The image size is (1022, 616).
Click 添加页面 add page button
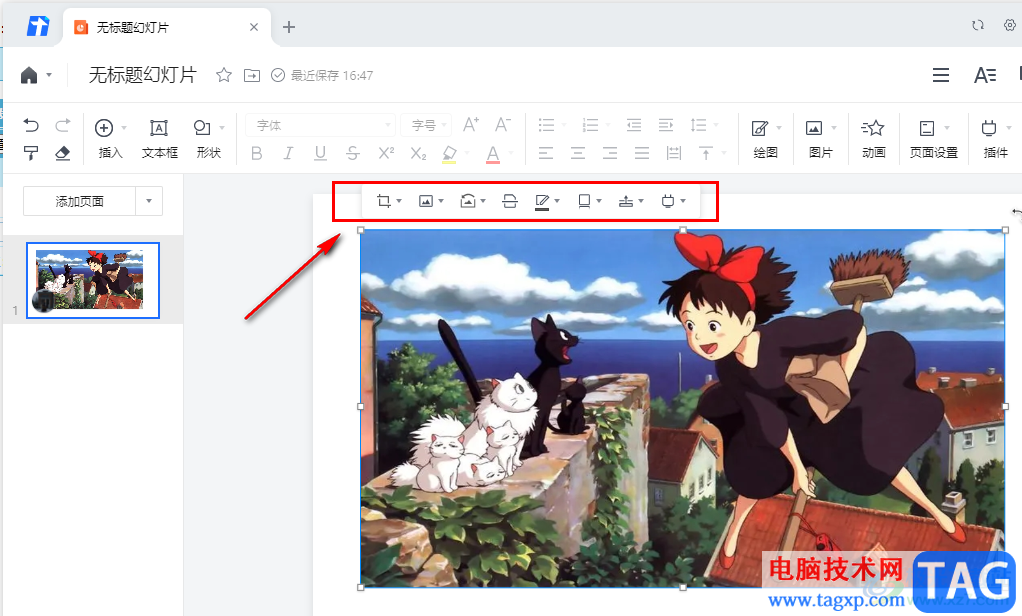(80, 201)
